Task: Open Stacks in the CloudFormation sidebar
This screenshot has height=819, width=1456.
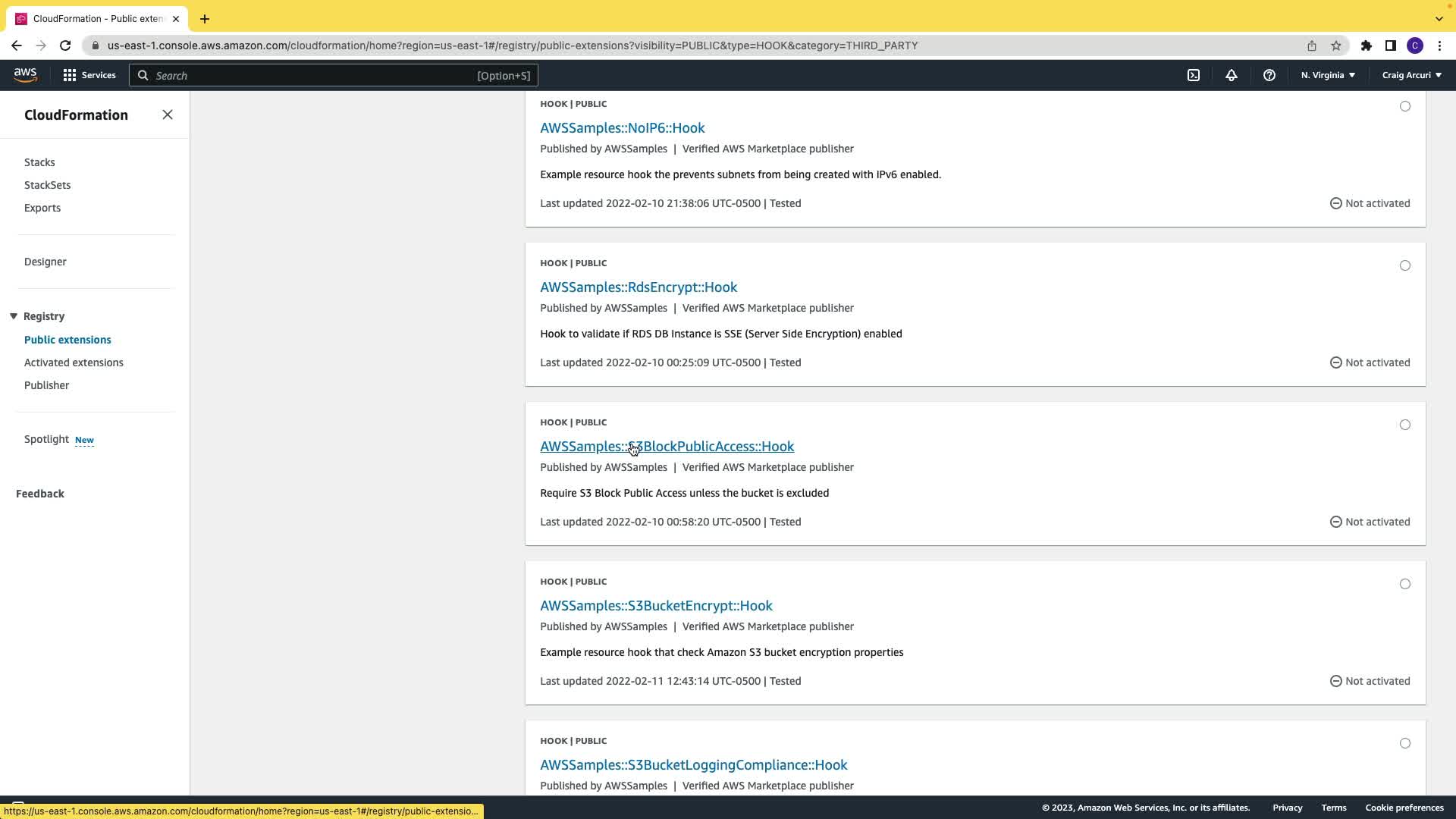Action: pos(39,162)
